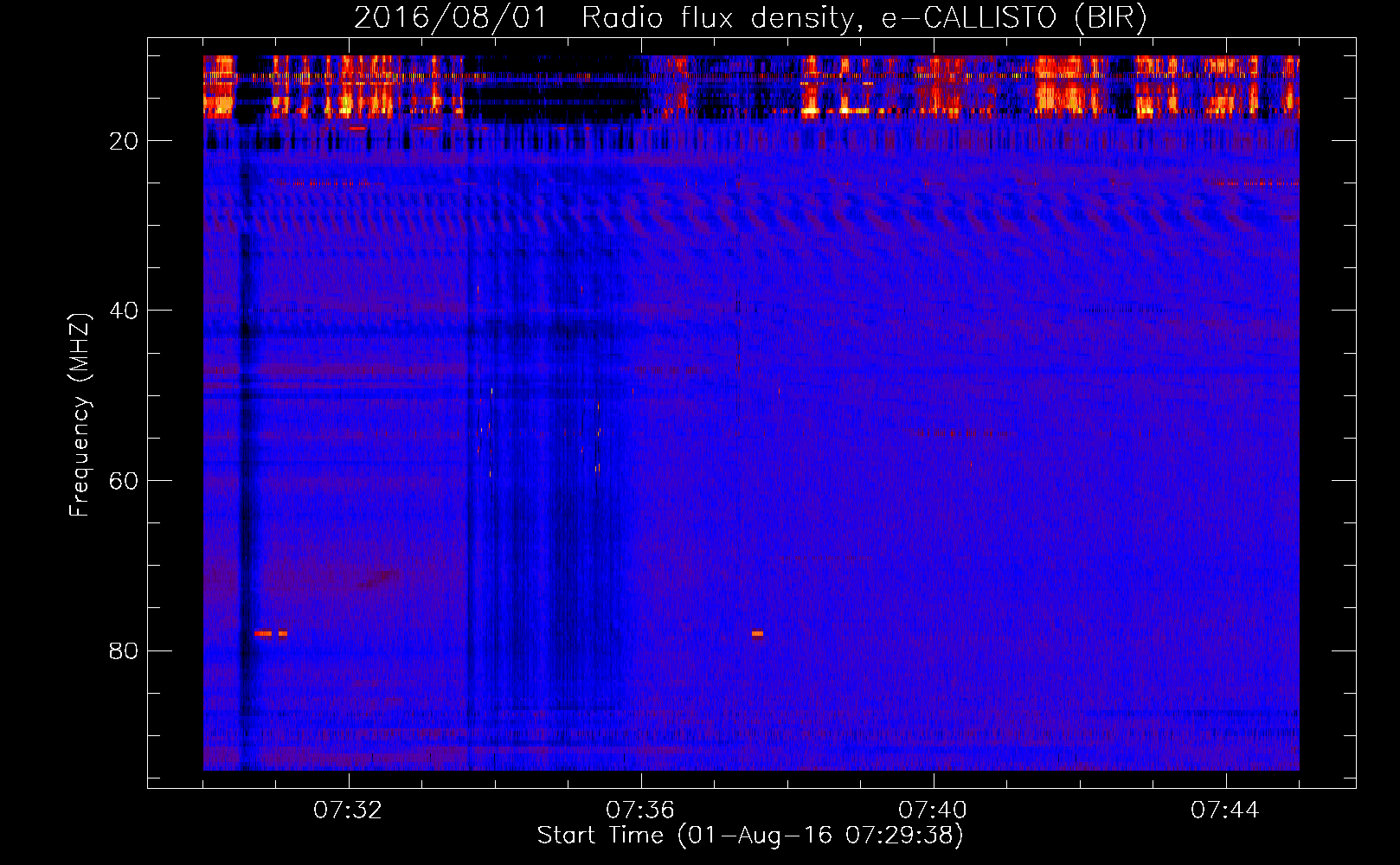This screenshot has width=1400, height=865.
Task: Click the 80 MHz frequency tick label
Action: pyautogui.click(x=124, y=650)
